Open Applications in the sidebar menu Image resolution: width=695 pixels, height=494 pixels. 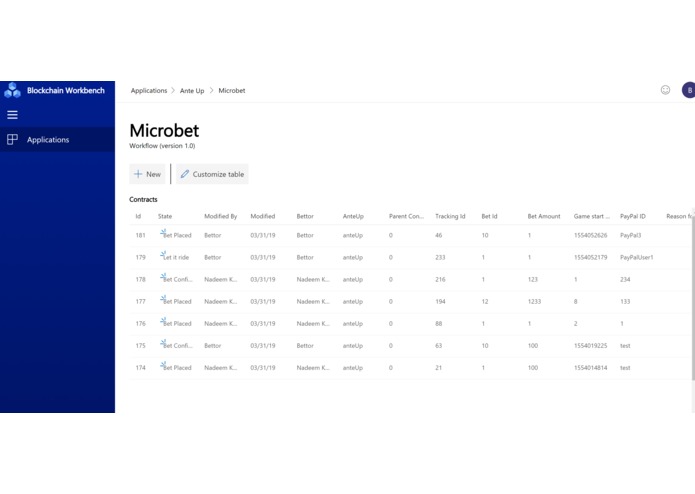(x=57, y=140)
